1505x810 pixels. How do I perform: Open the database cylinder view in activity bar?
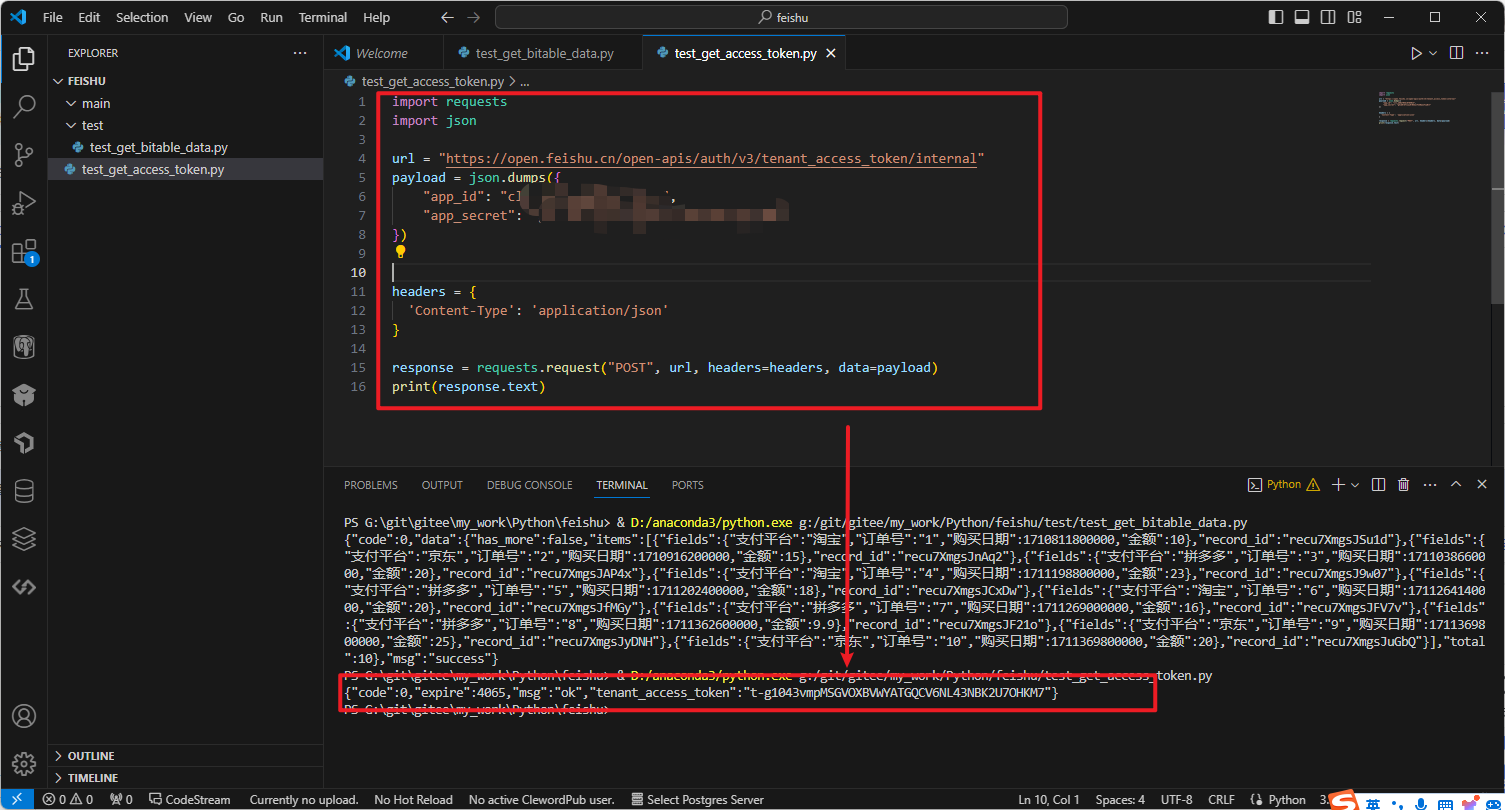[x=24, y=491]
